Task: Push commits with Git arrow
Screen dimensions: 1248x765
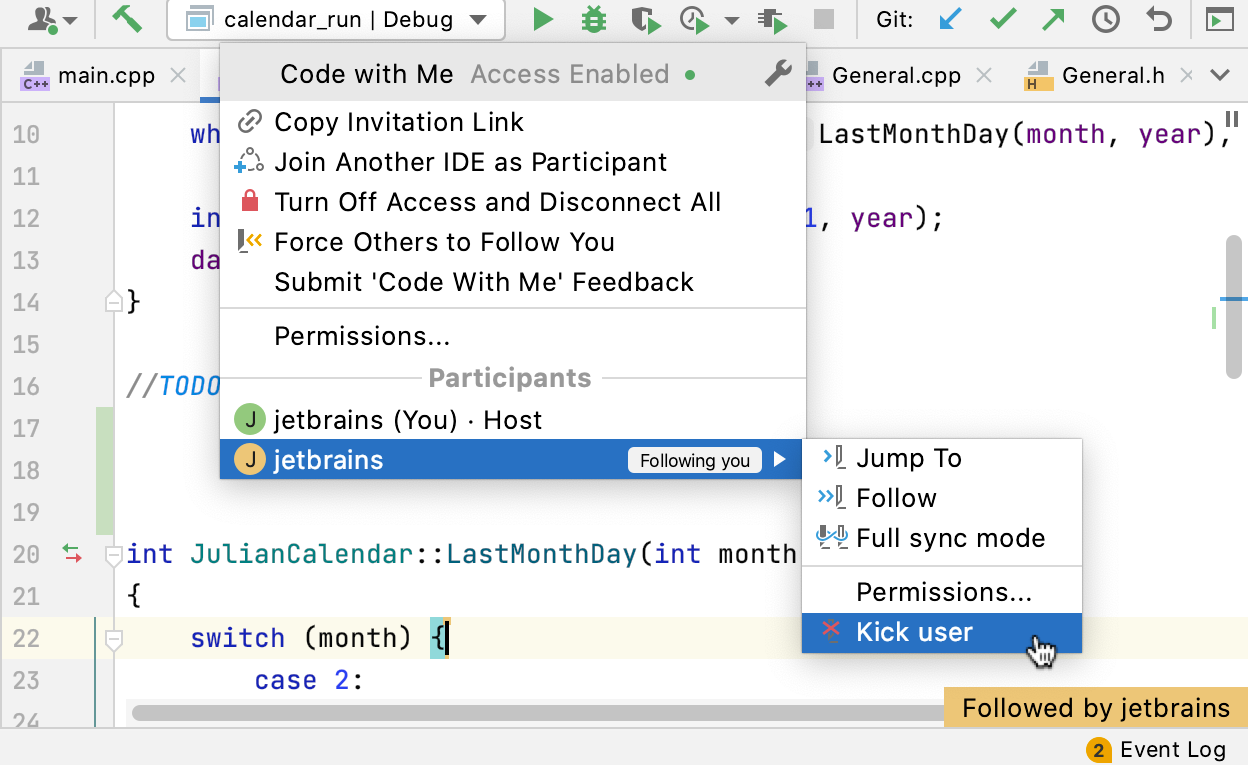Action: point(1053,19)
